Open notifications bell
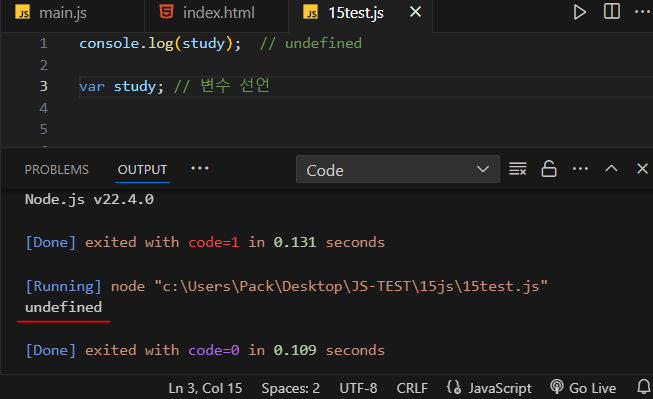653x399 pixels. pos(643,387)
